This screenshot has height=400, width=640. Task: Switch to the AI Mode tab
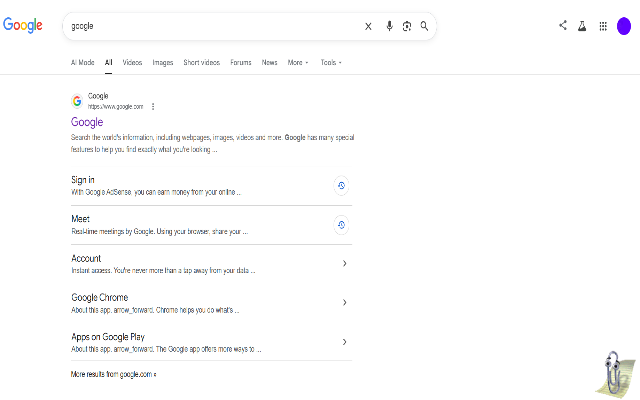click(82, 62)
